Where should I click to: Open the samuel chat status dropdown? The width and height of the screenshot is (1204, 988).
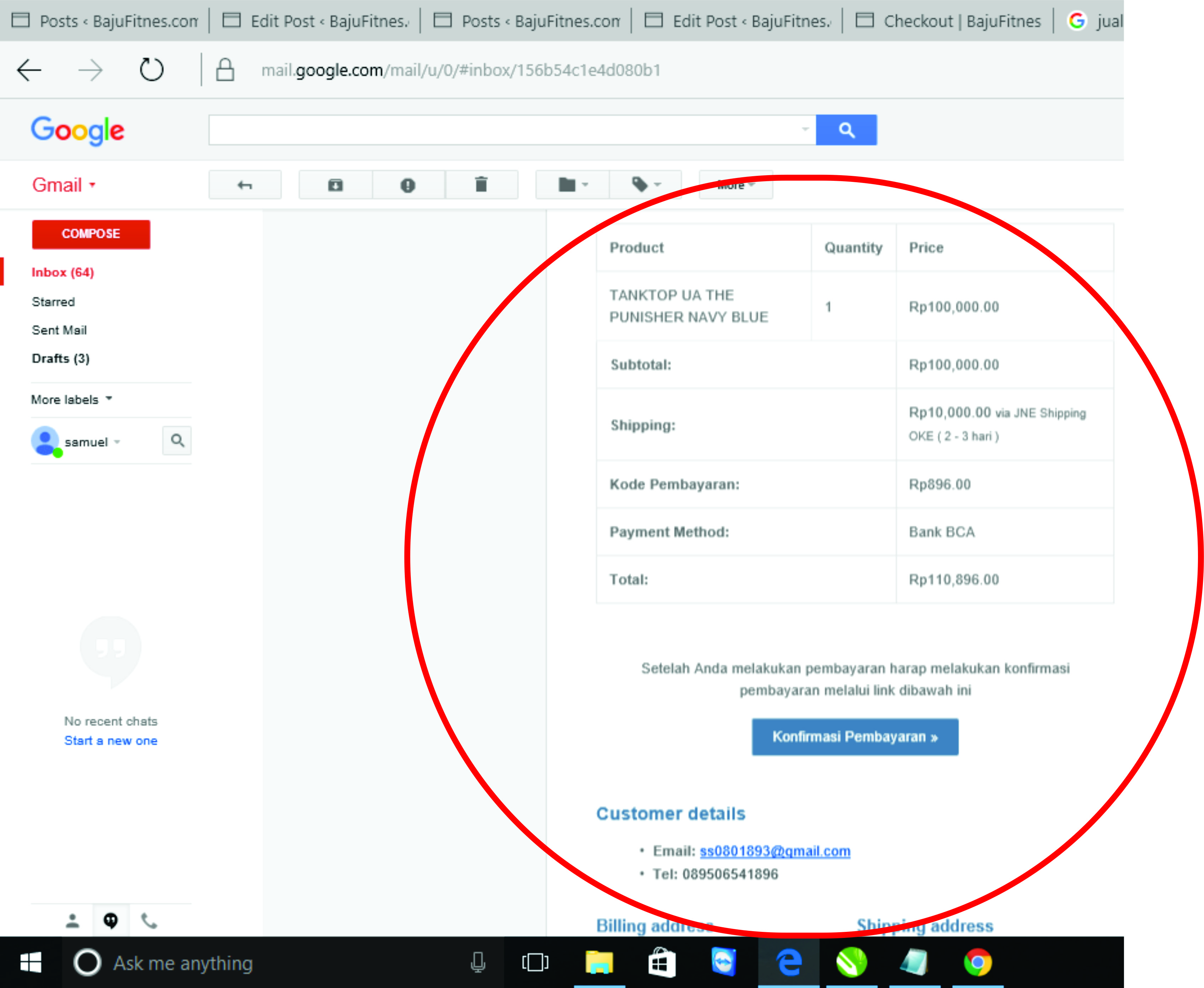(x=117, y=442)
